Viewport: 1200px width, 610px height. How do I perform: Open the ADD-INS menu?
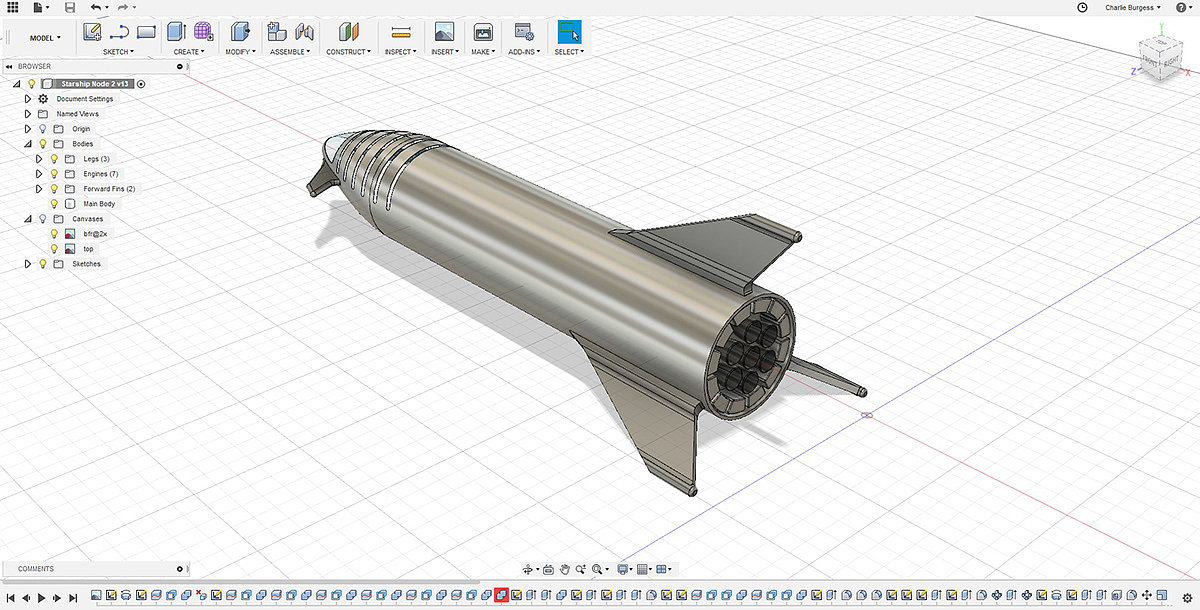(523, 52)
